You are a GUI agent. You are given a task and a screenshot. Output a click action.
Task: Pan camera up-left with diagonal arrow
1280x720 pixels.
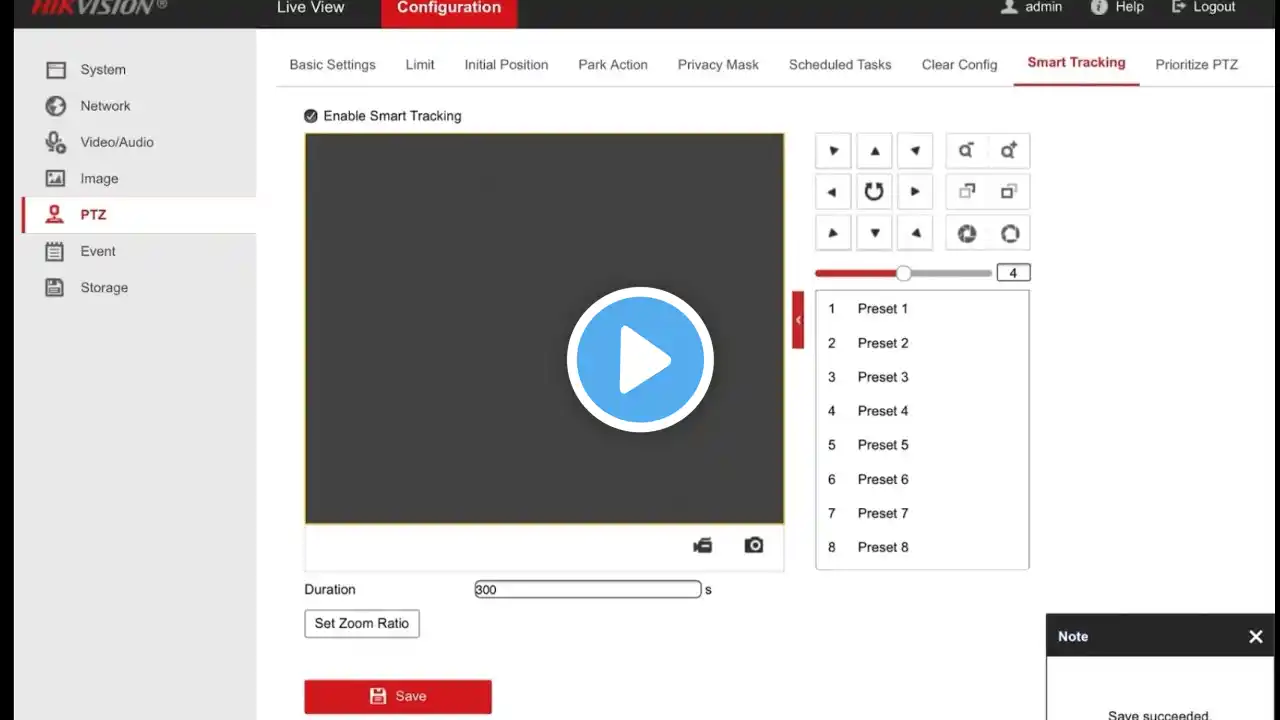click(x=833, y=151)
